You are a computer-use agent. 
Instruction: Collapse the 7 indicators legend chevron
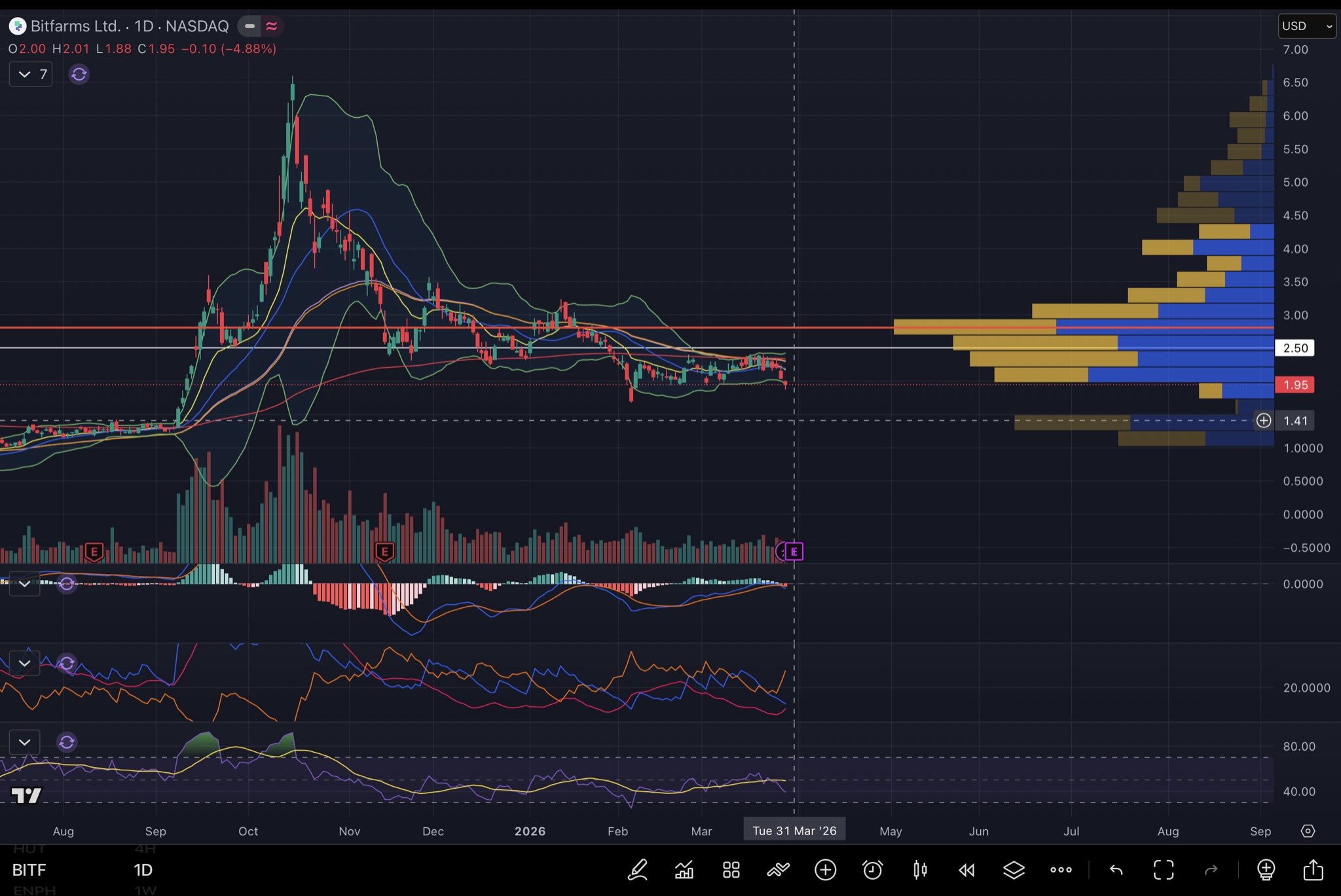pos(25,75)
